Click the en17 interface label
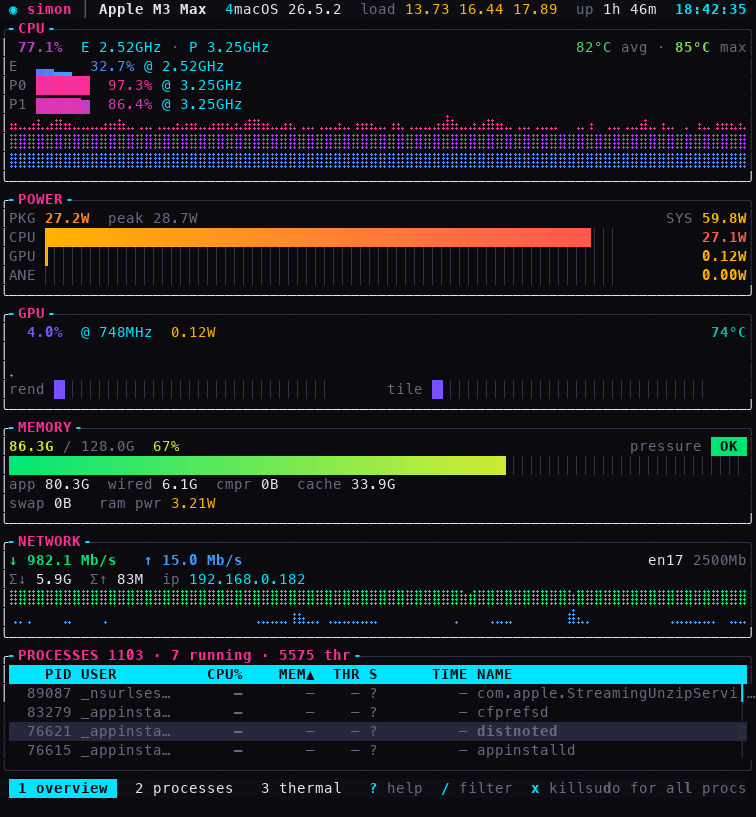The height and width of the screenshot is (817, 756). coord(665,561)
